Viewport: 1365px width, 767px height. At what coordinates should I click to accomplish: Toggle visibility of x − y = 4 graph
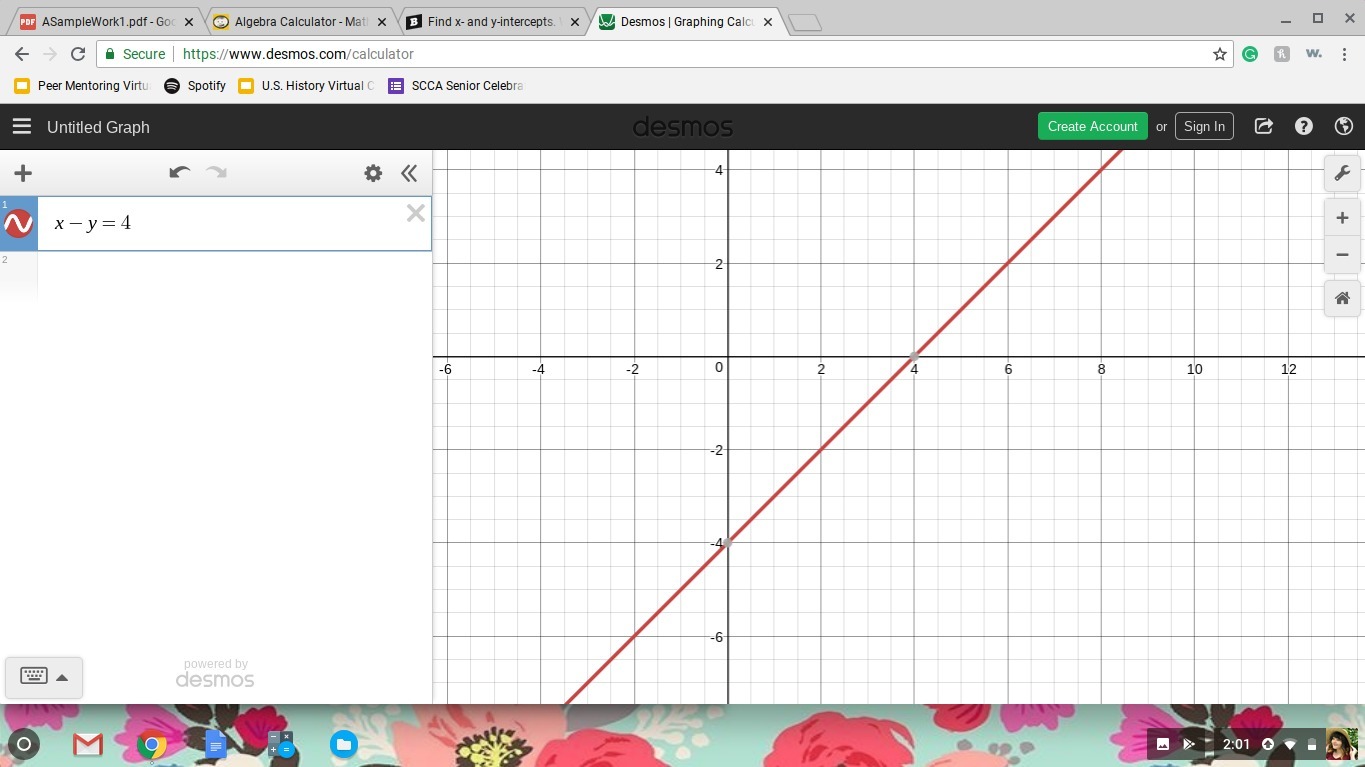[19, 224]
